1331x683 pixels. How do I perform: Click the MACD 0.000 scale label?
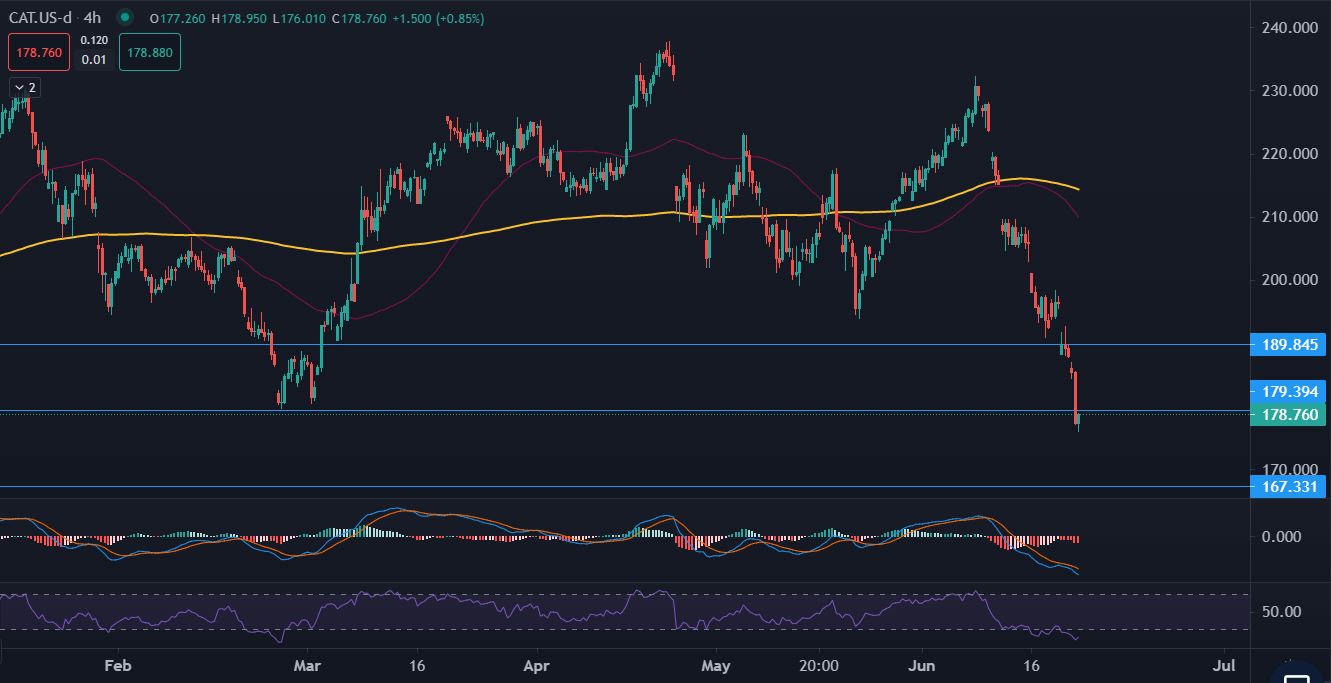coord(1283,537)
